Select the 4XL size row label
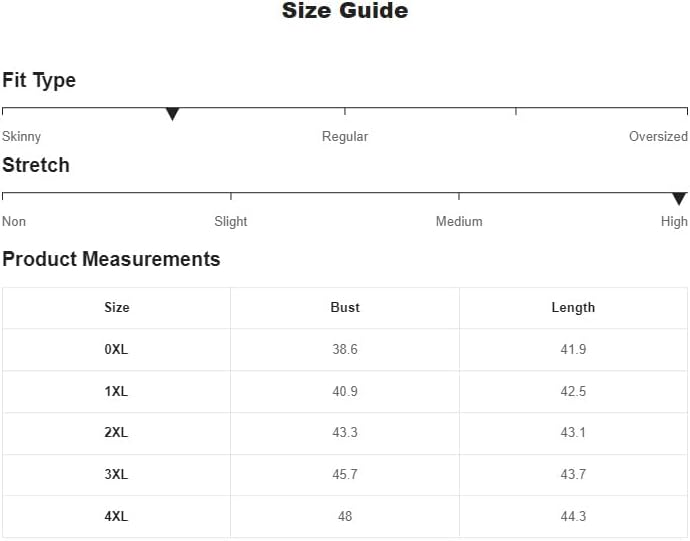The width and height of the screenshot is (690, 541). click(x=117, y=517)
